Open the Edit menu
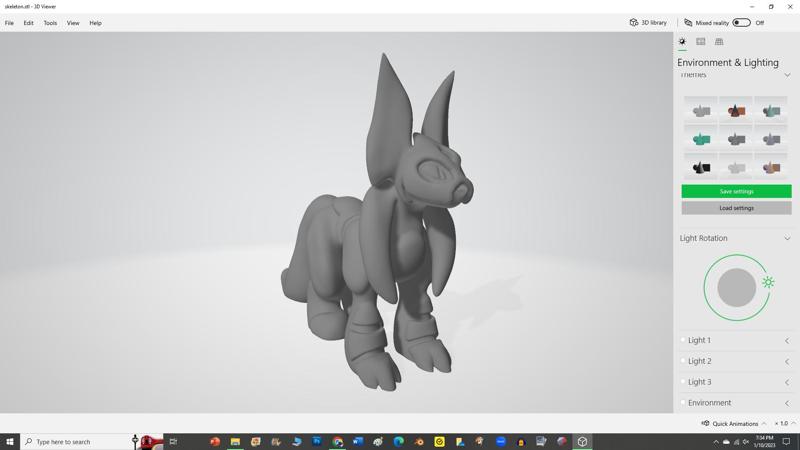 coord(29,23)
